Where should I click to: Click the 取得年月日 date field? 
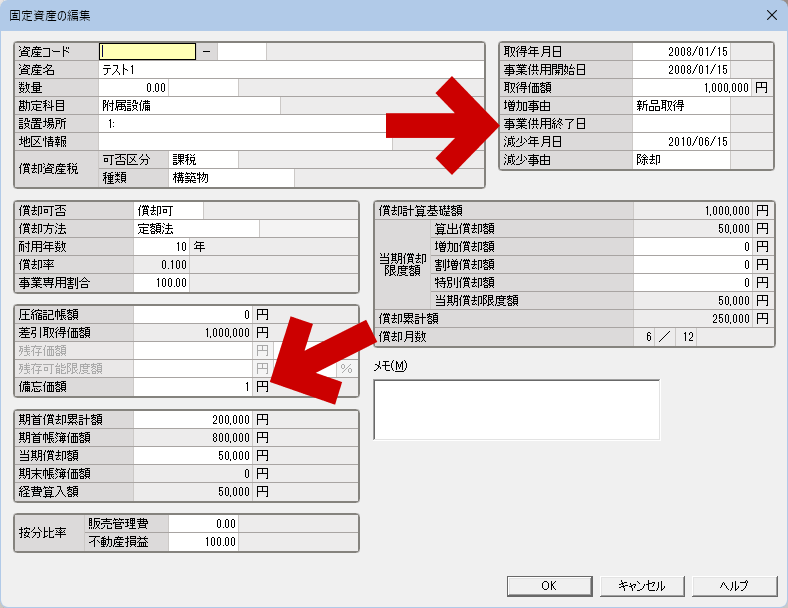tap(682, 51)
